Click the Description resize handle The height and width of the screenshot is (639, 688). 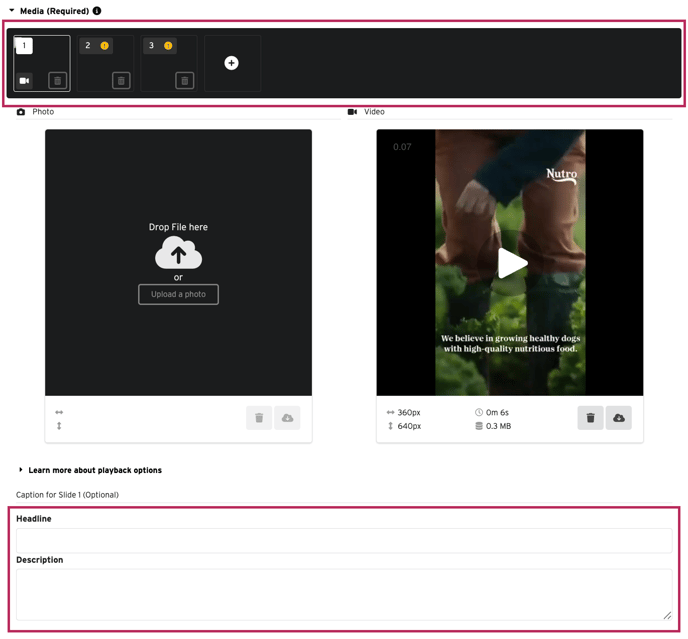pos(667,615)
